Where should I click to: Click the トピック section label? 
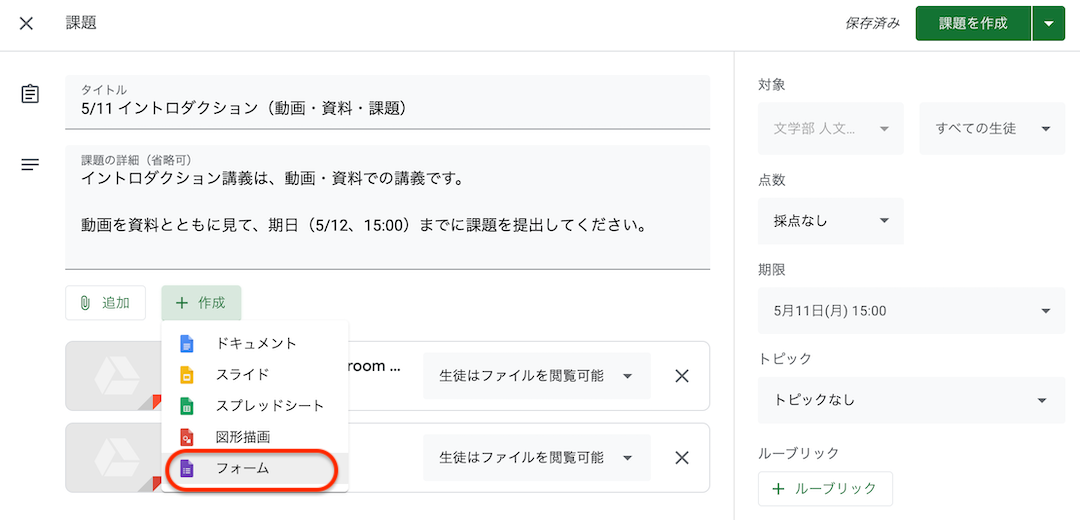pyautogui.click(x=785, y=358)
